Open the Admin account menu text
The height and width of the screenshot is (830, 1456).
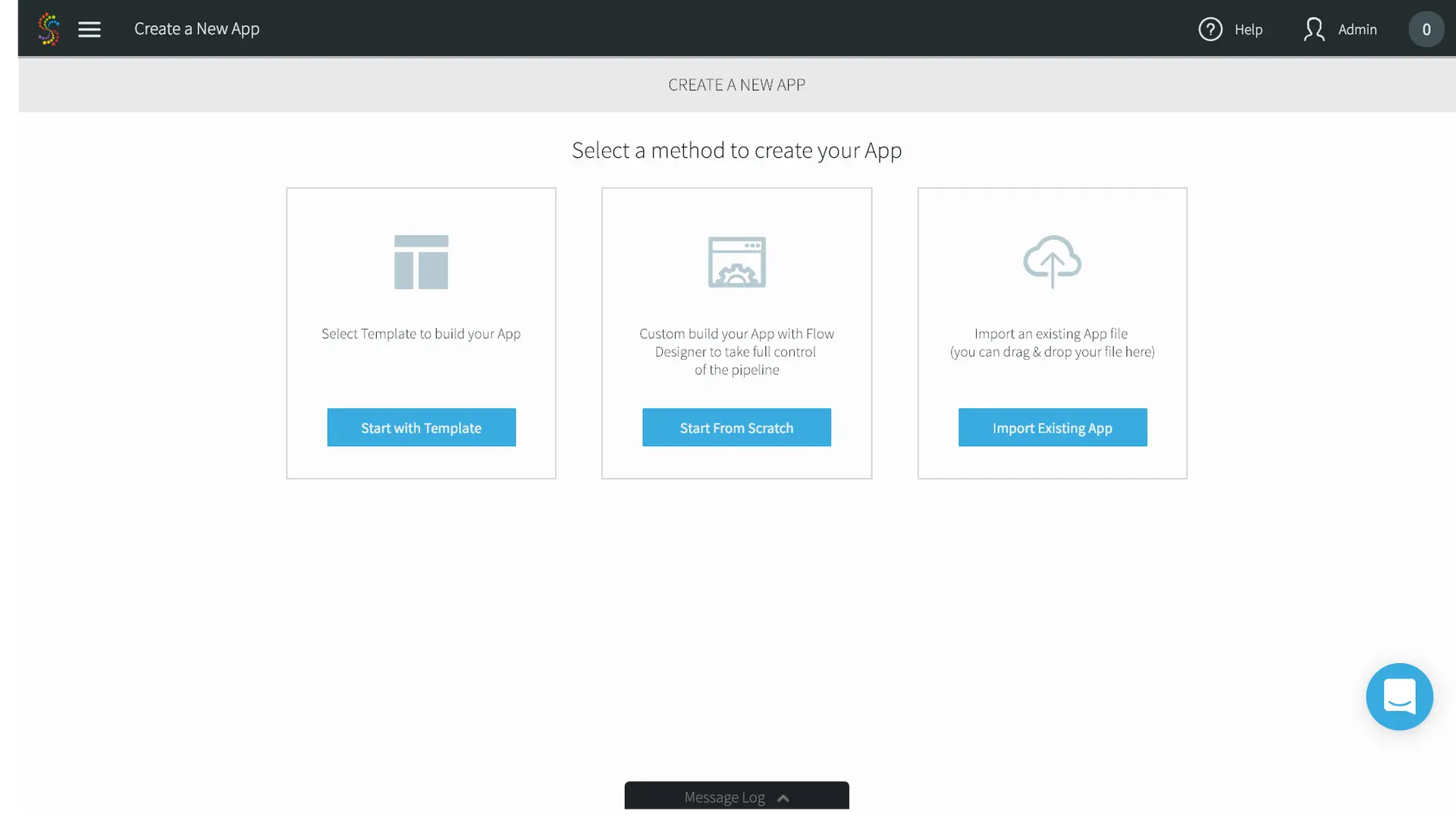pyautogui.click(x=1357, y=30)
